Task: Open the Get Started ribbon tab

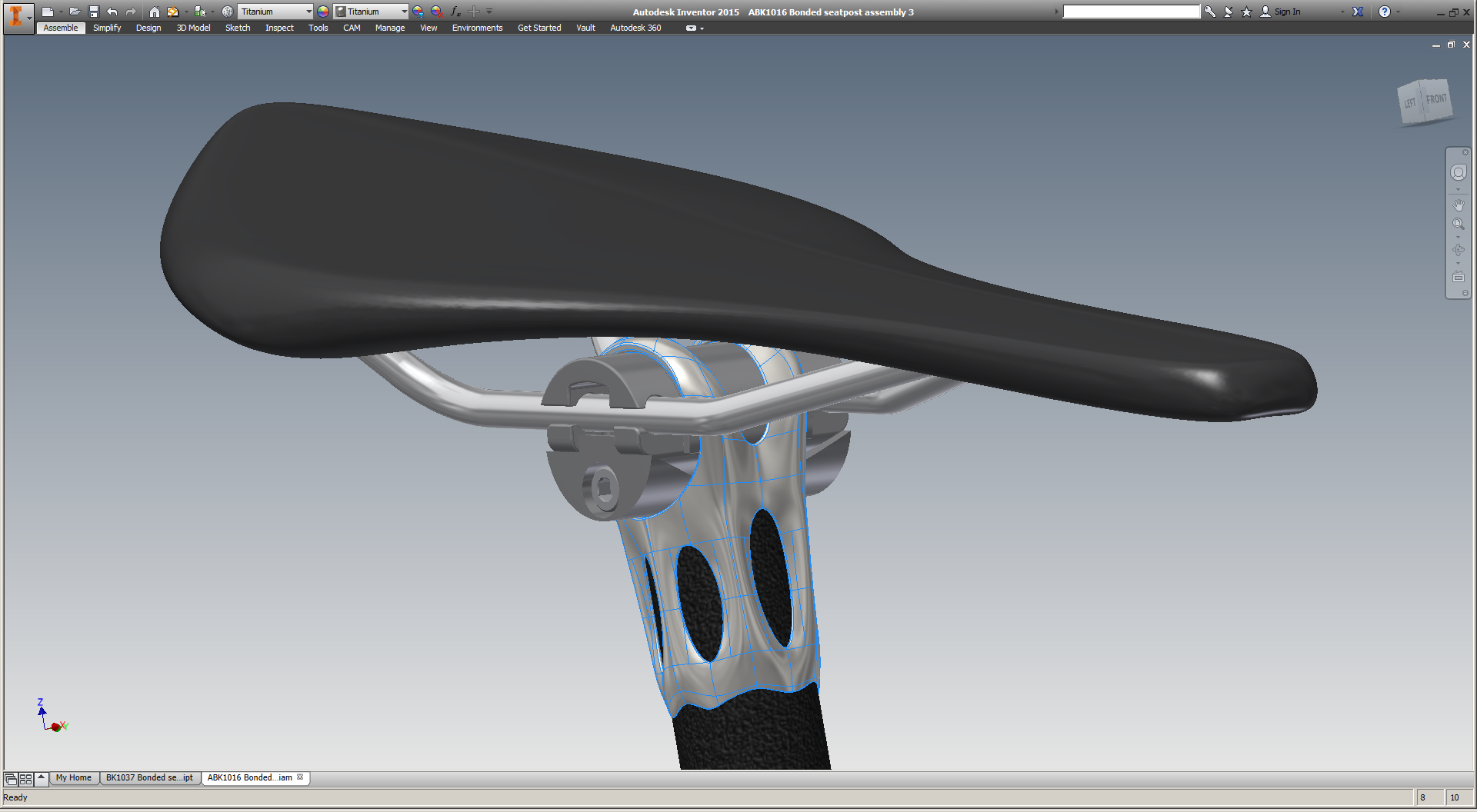Action: pos(539,28)
